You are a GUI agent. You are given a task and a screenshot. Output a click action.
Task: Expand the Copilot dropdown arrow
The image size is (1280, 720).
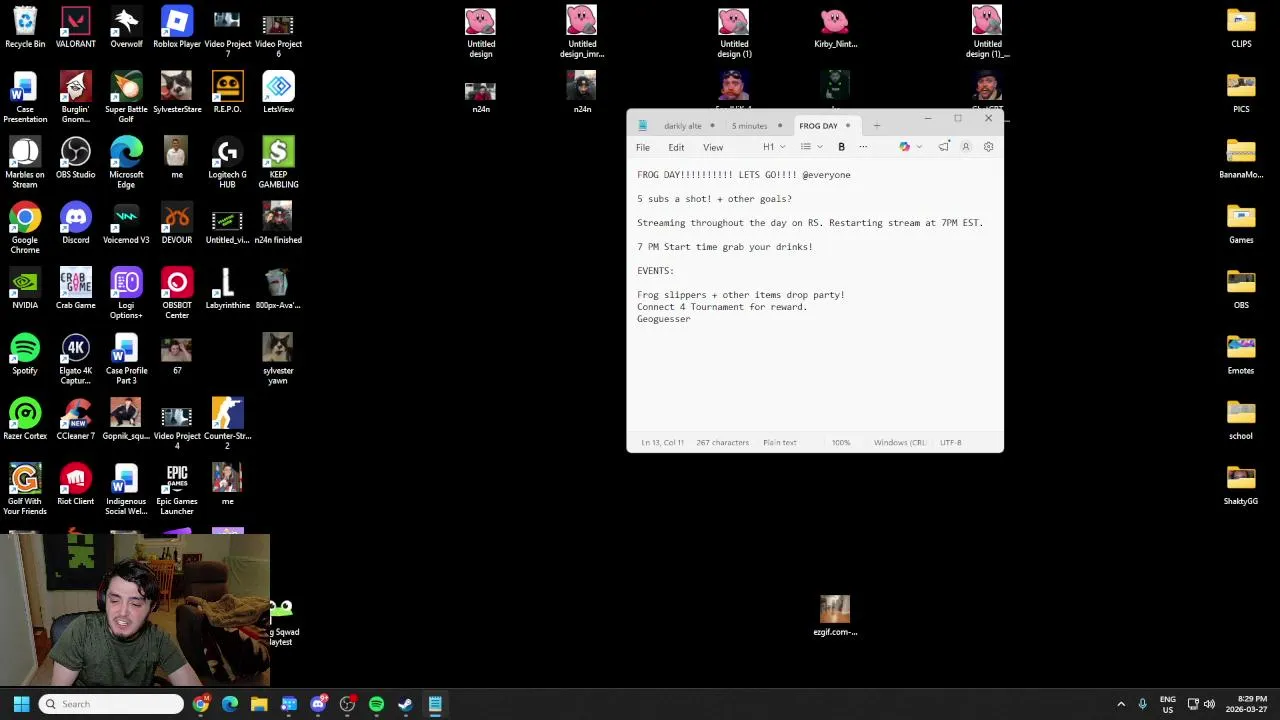coord(919,147)
